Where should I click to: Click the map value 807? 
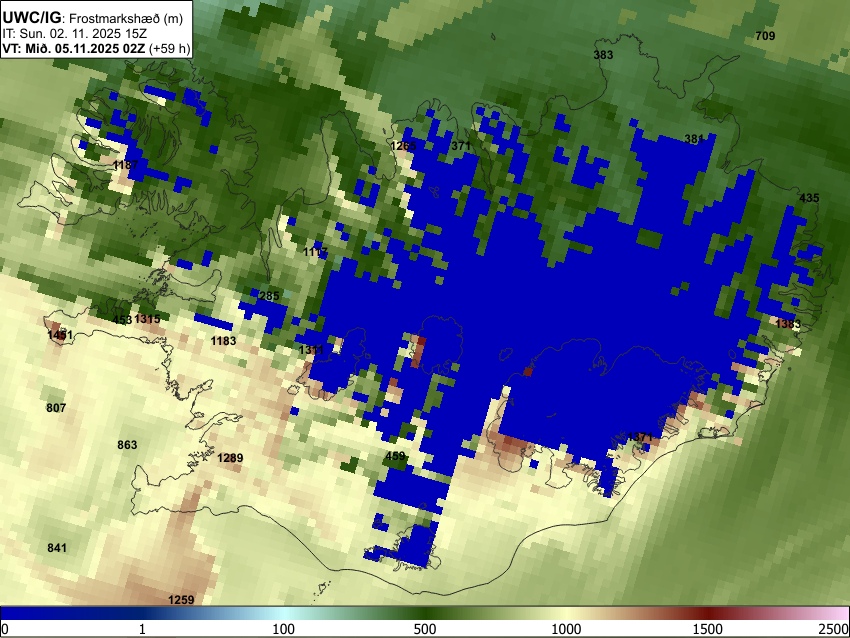click(56, 408)
